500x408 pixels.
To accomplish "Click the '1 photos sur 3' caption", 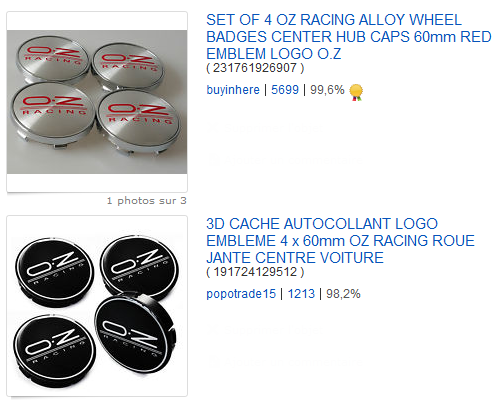I will point(147,201).
